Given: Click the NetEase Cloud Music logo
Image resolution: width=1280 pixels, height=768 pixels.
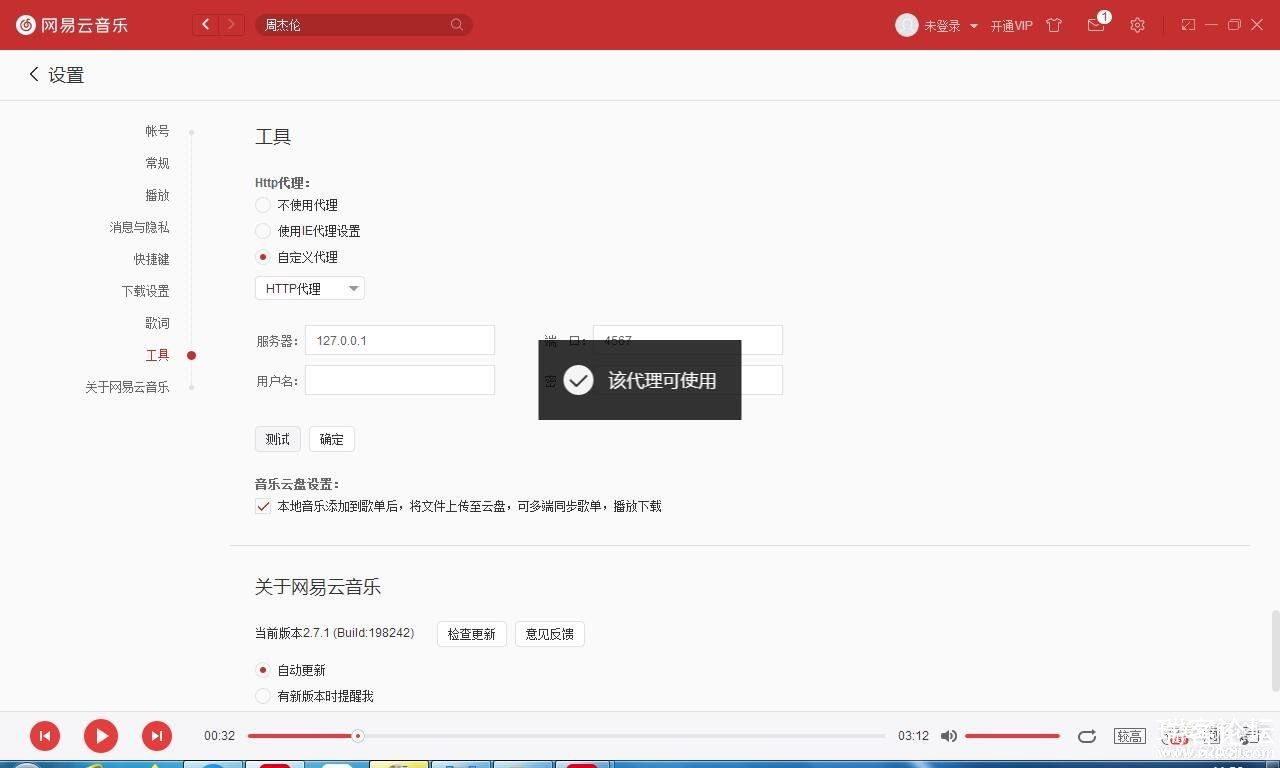Looking at the screenshot, I should pyautogui.click(x=72, y=25).
